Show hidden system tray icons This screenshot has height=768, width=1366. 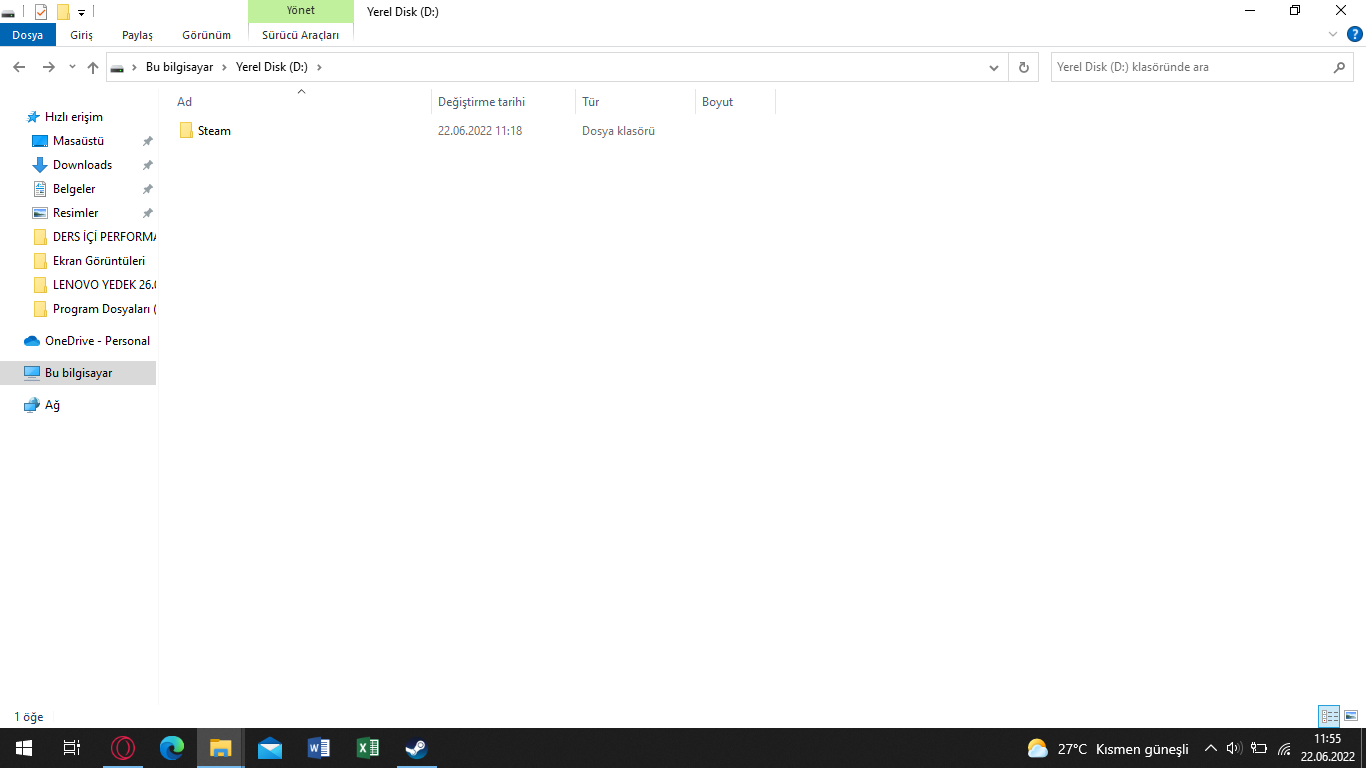[x=1210, y=748]
